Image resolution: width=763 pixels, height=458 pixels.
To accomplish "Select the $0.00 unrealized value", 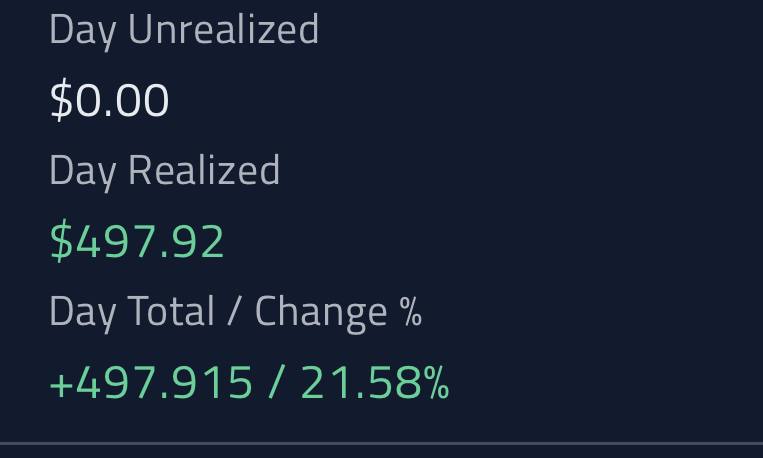I will [109, 101].
